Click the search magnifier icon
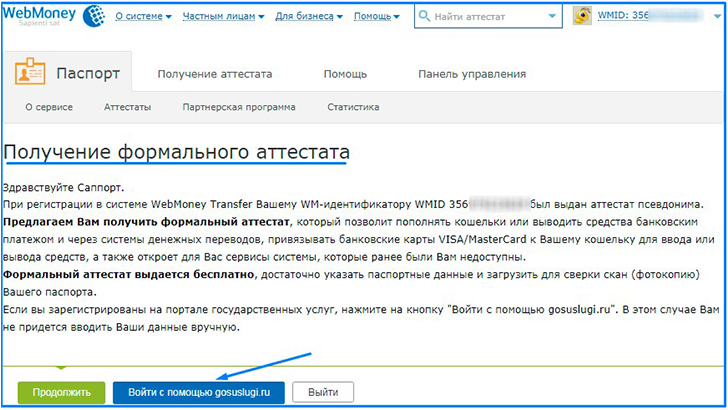This screenshot has height=410, width=728. pos(424,16)
